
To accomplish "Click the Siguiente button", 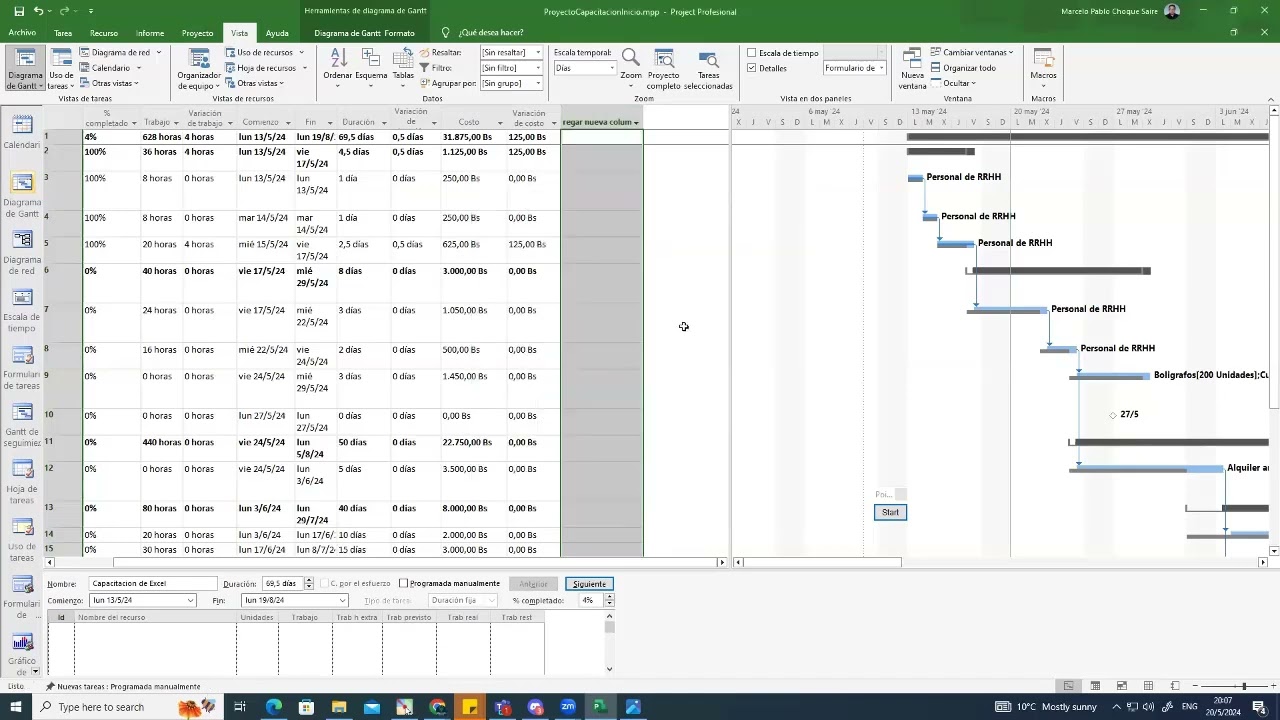I will (589, 584).
